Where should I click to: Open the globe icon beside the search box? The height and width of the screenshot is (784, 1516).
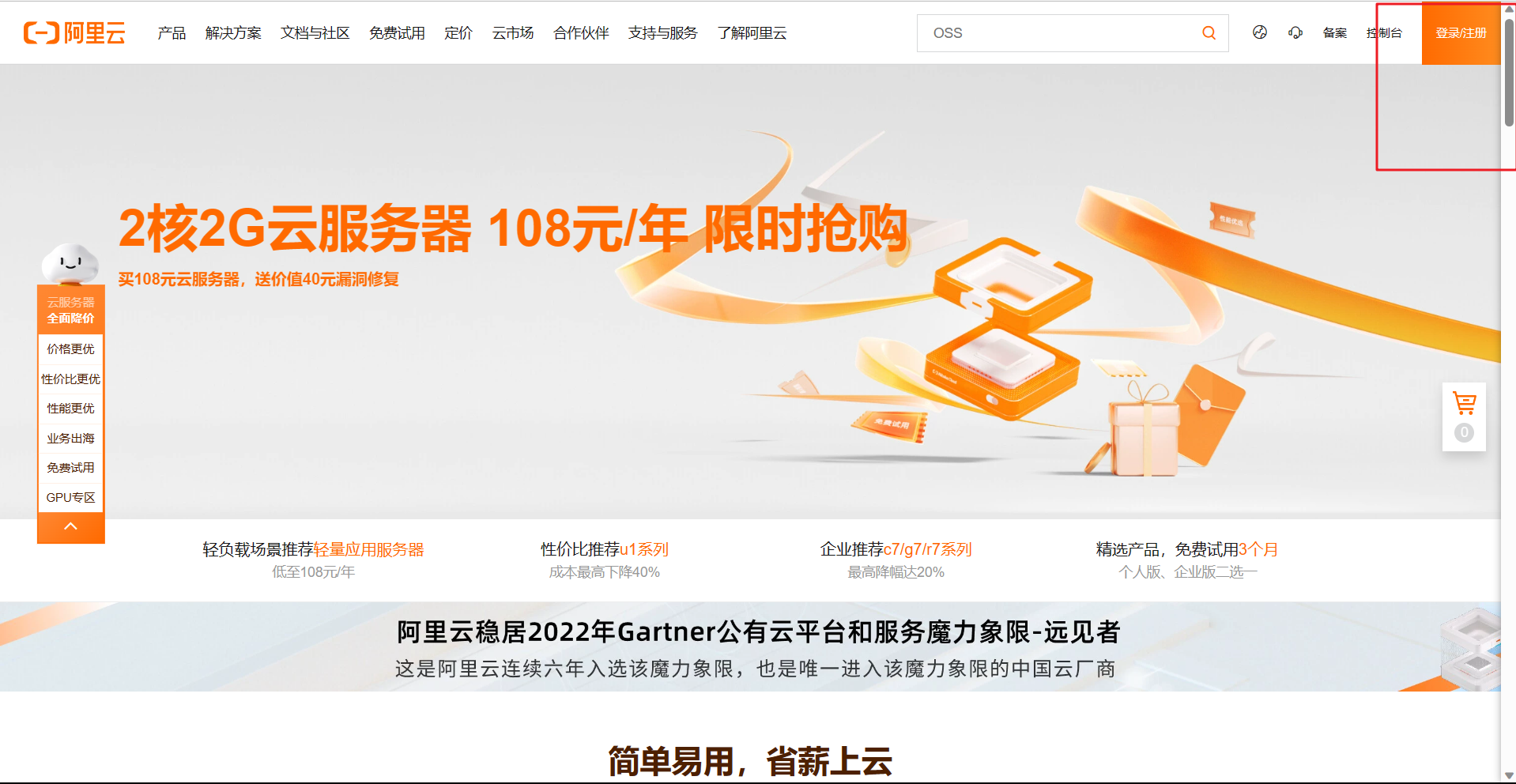pyautogui.click(x=1260, y=32)
